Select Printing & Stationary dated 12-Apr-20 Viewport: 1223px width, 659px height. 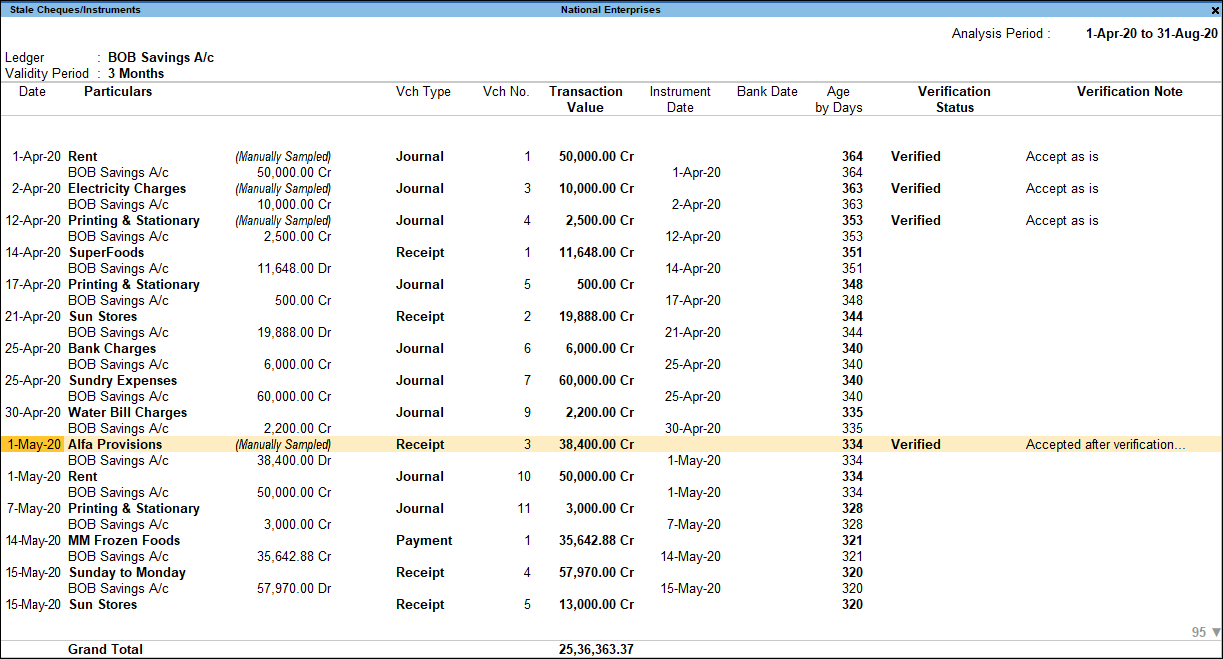coord(611,221)
